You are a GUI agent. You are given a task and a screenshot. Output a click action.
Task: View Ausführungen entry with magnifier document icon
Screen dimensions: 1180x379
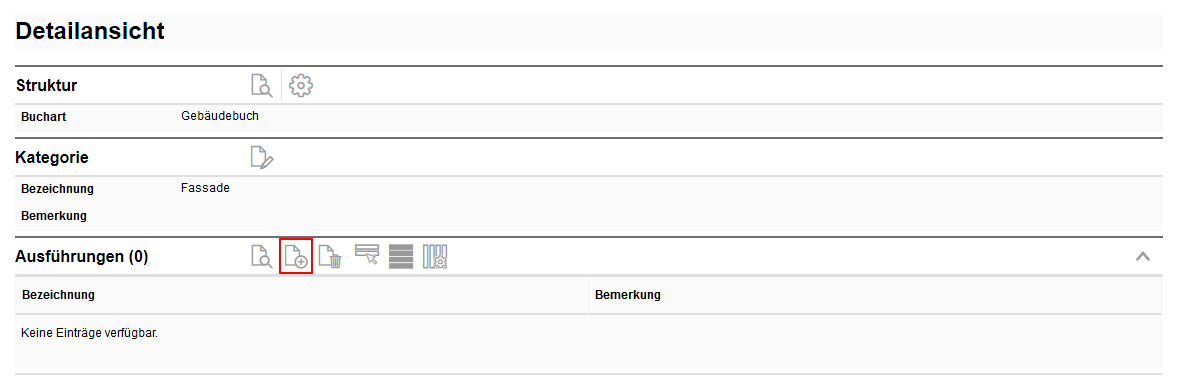click(261, 256)
